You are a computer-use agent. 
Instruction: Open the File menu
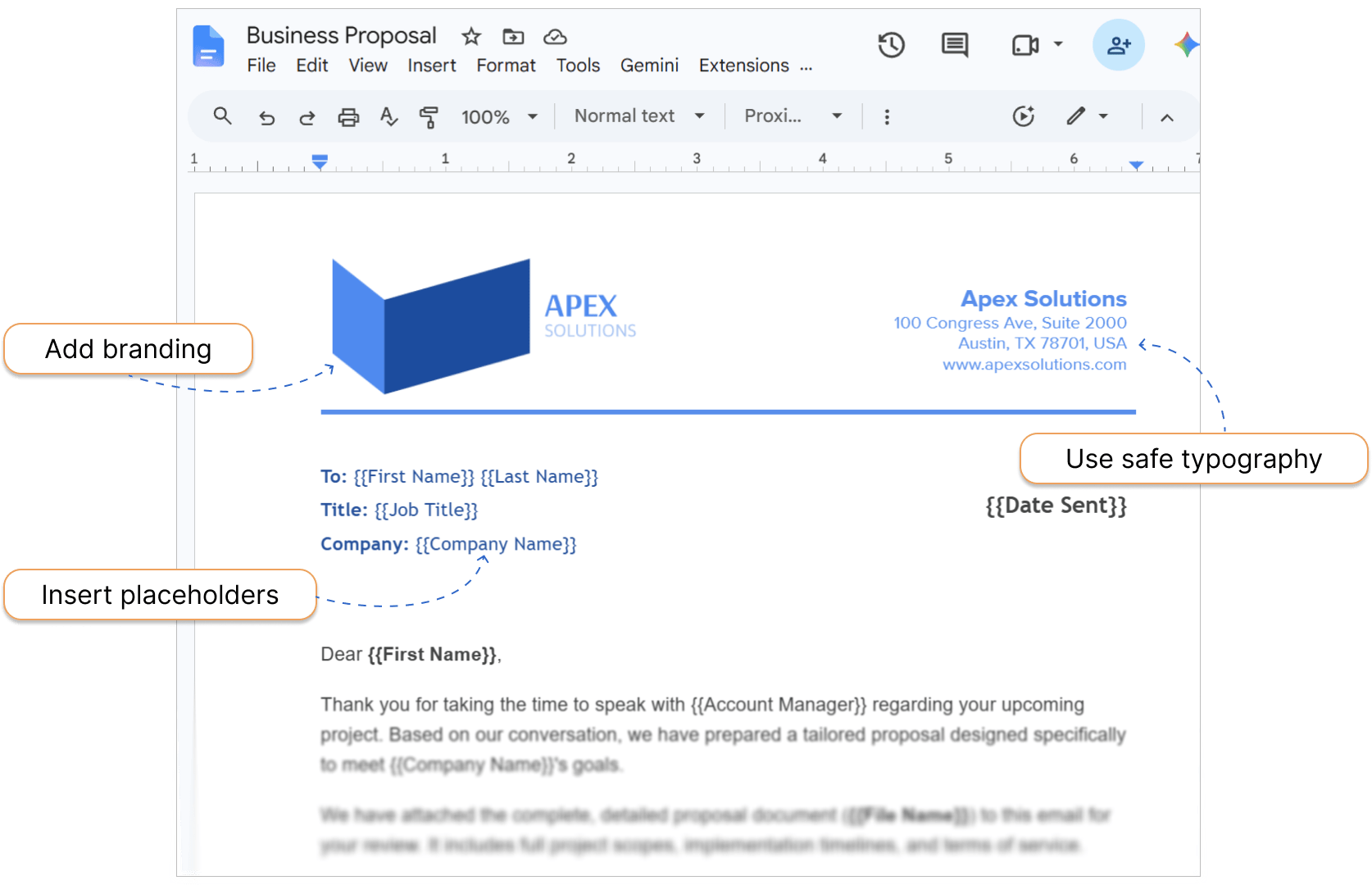tap(261, 66)
